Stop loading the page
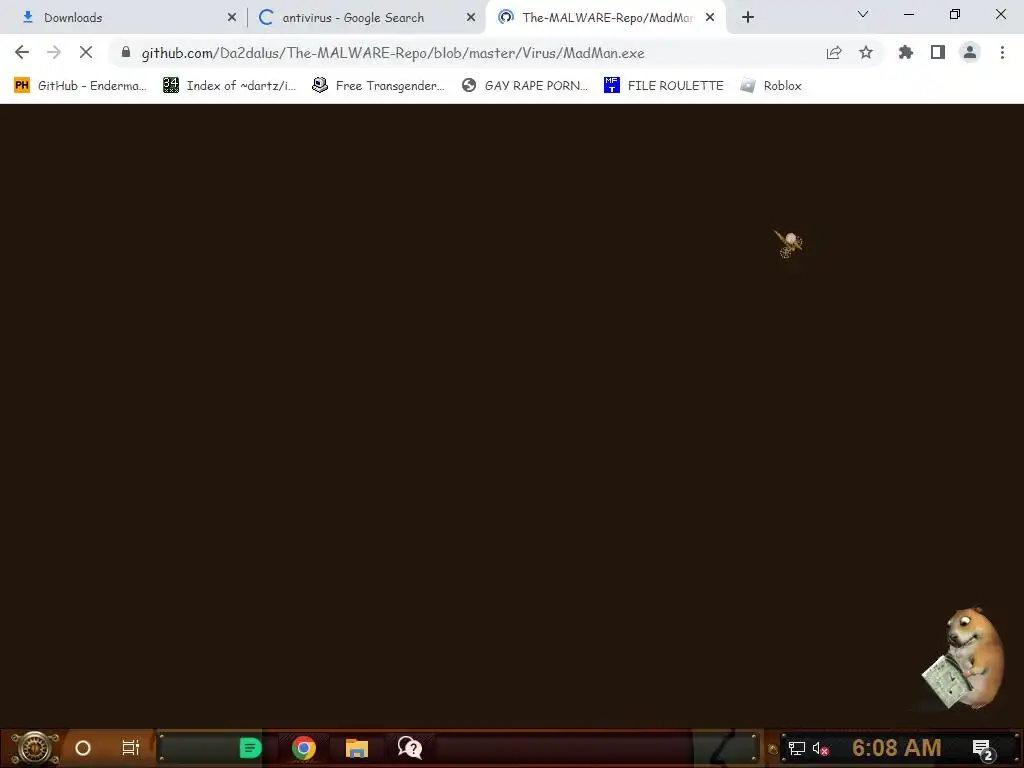 [86, 52]
